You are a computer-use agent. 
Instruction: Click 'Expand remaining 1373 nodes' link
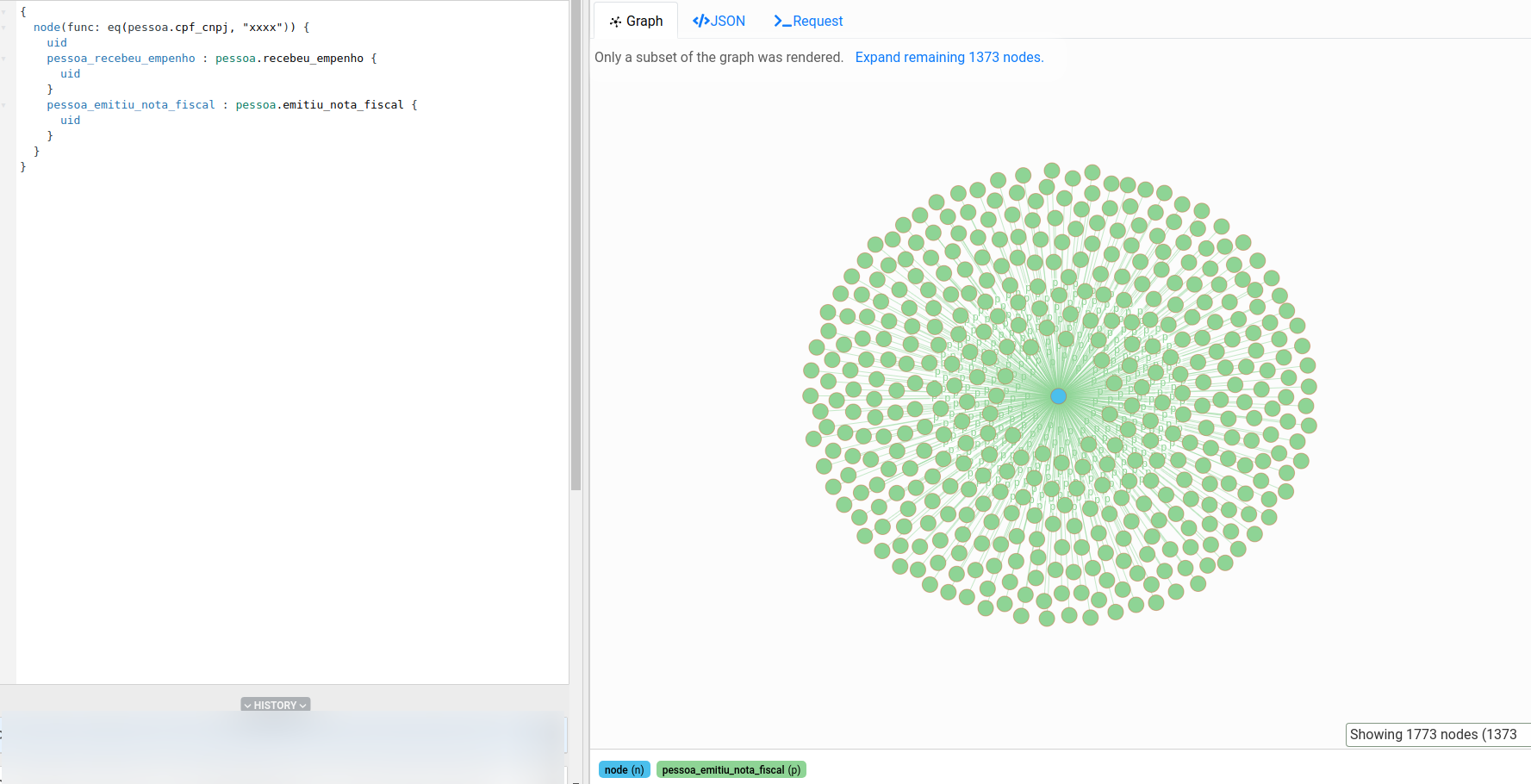(x=949, y=57)
